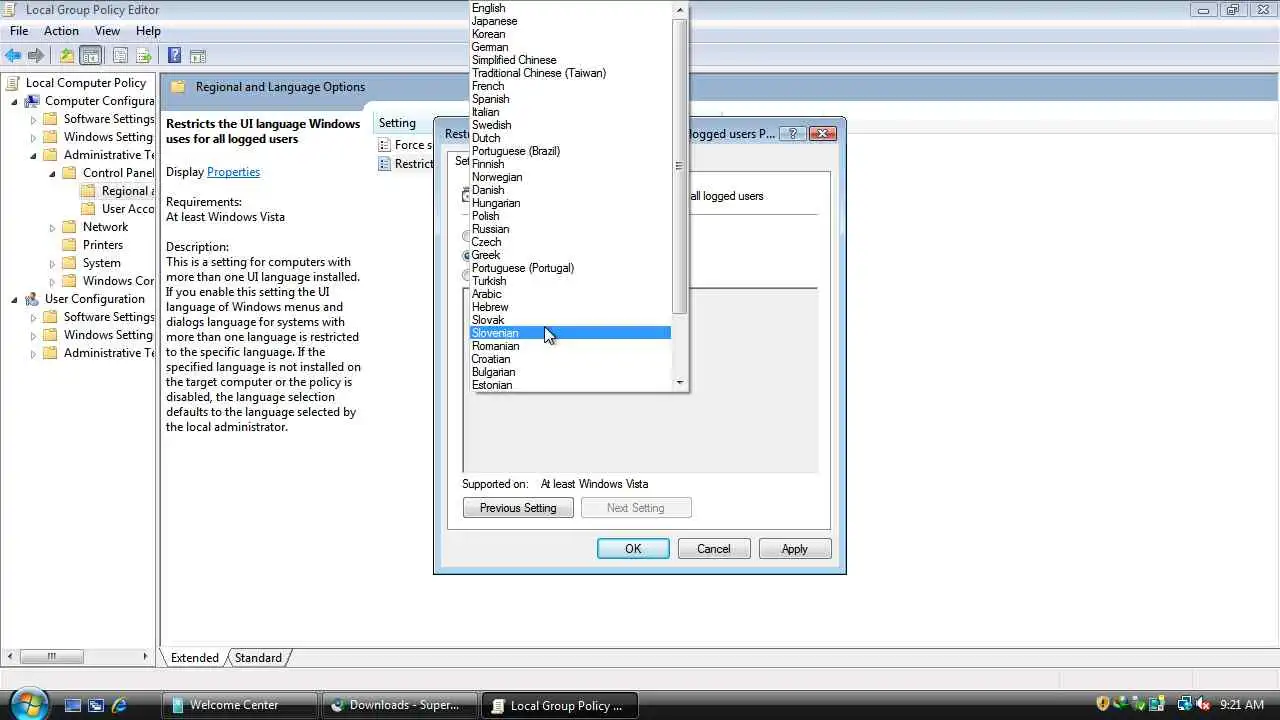1280x720 pixels.
Task: Click the Regional and Language Options header folder icon
Action: [178, 87]
